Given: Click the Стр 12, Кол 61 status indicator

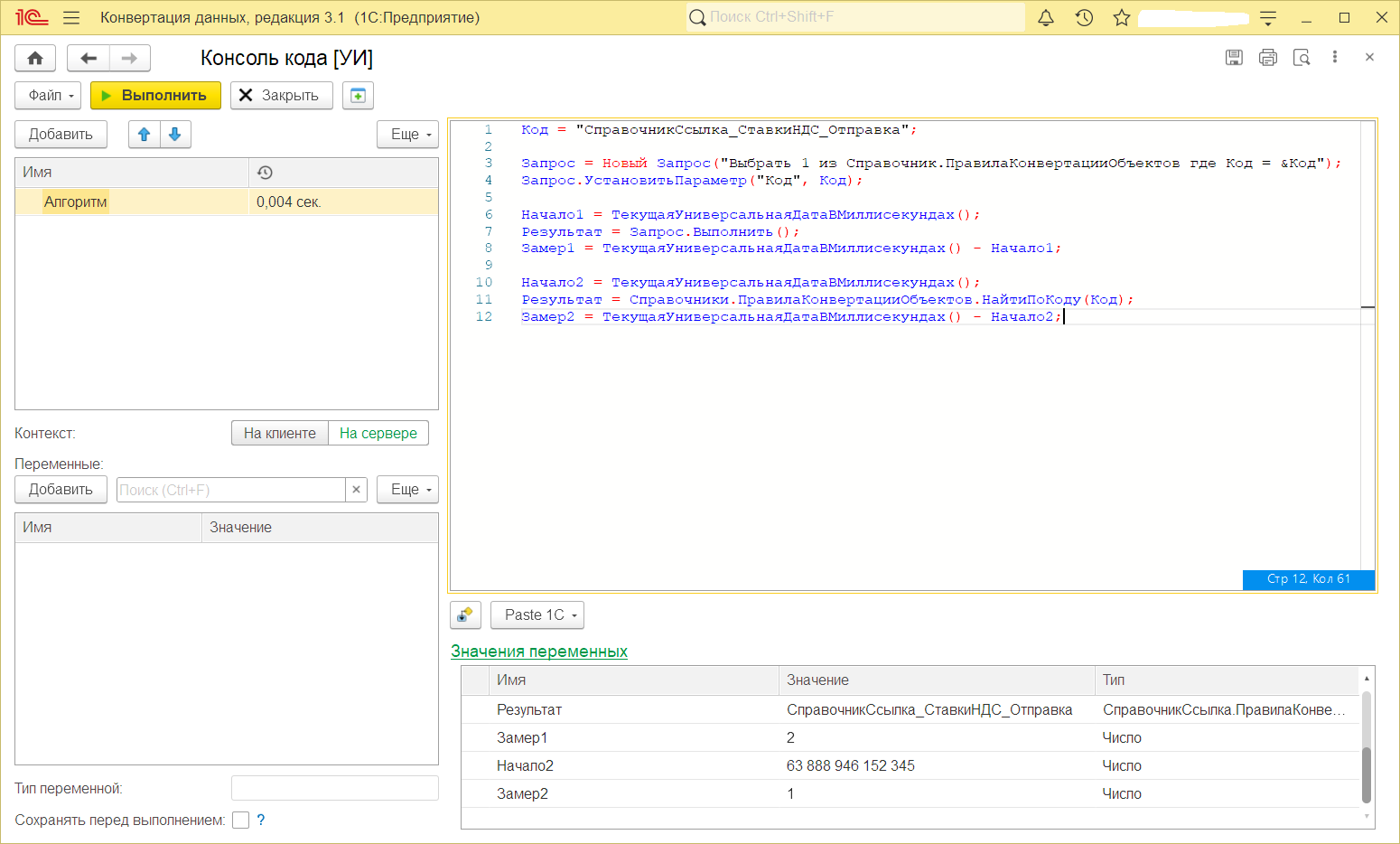Looking at the screenshot, I should click(x=1309, y=579).
